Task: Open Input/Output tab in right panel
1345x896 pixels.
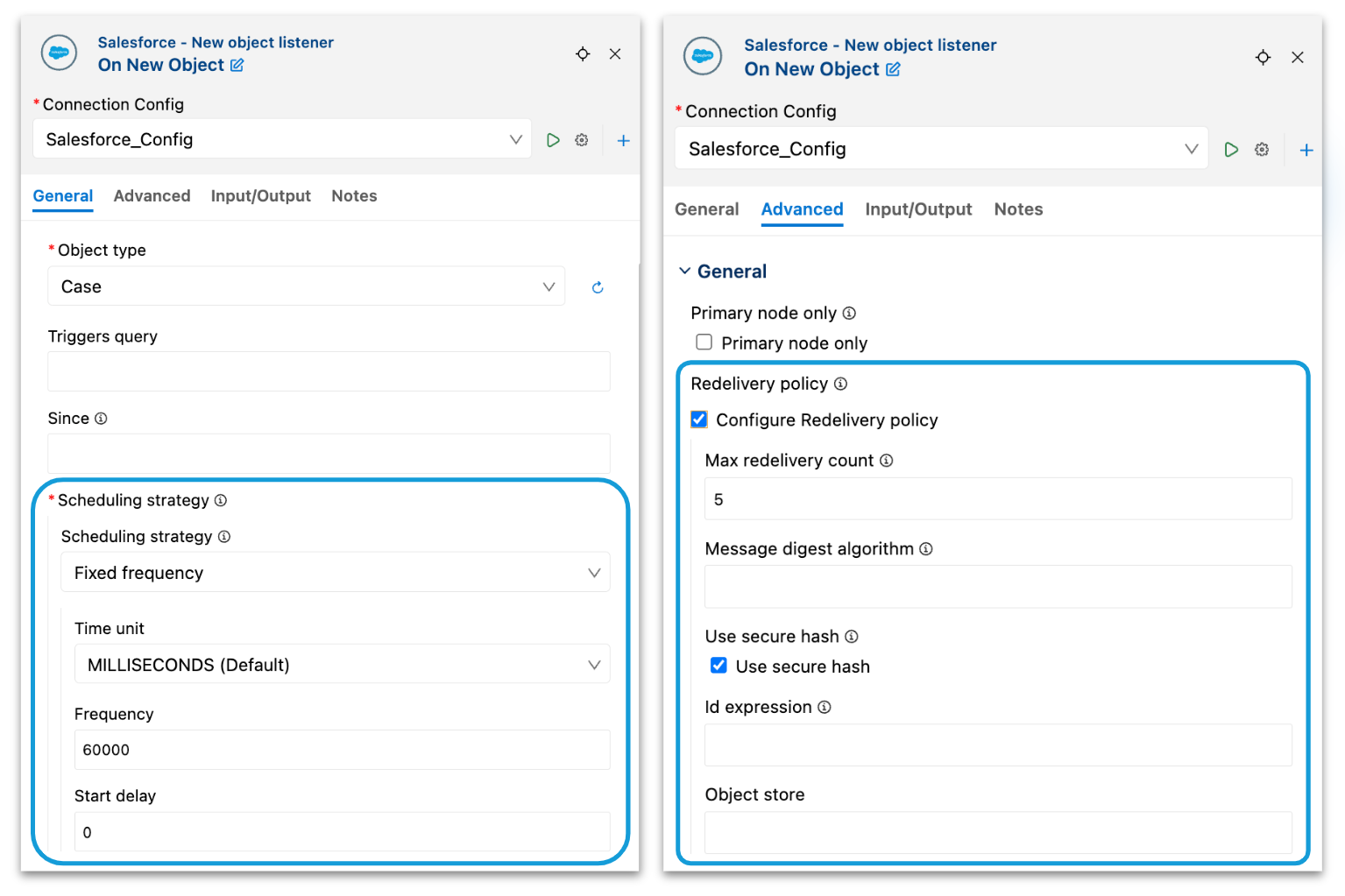Action: [x=918, y=209]
